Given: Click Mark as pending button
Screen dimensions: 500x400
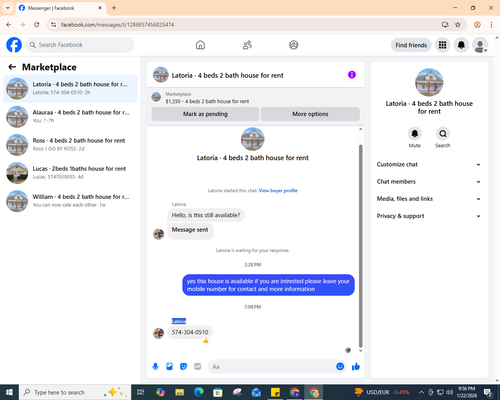Looking at the screenshot, I should click(205, 114).
